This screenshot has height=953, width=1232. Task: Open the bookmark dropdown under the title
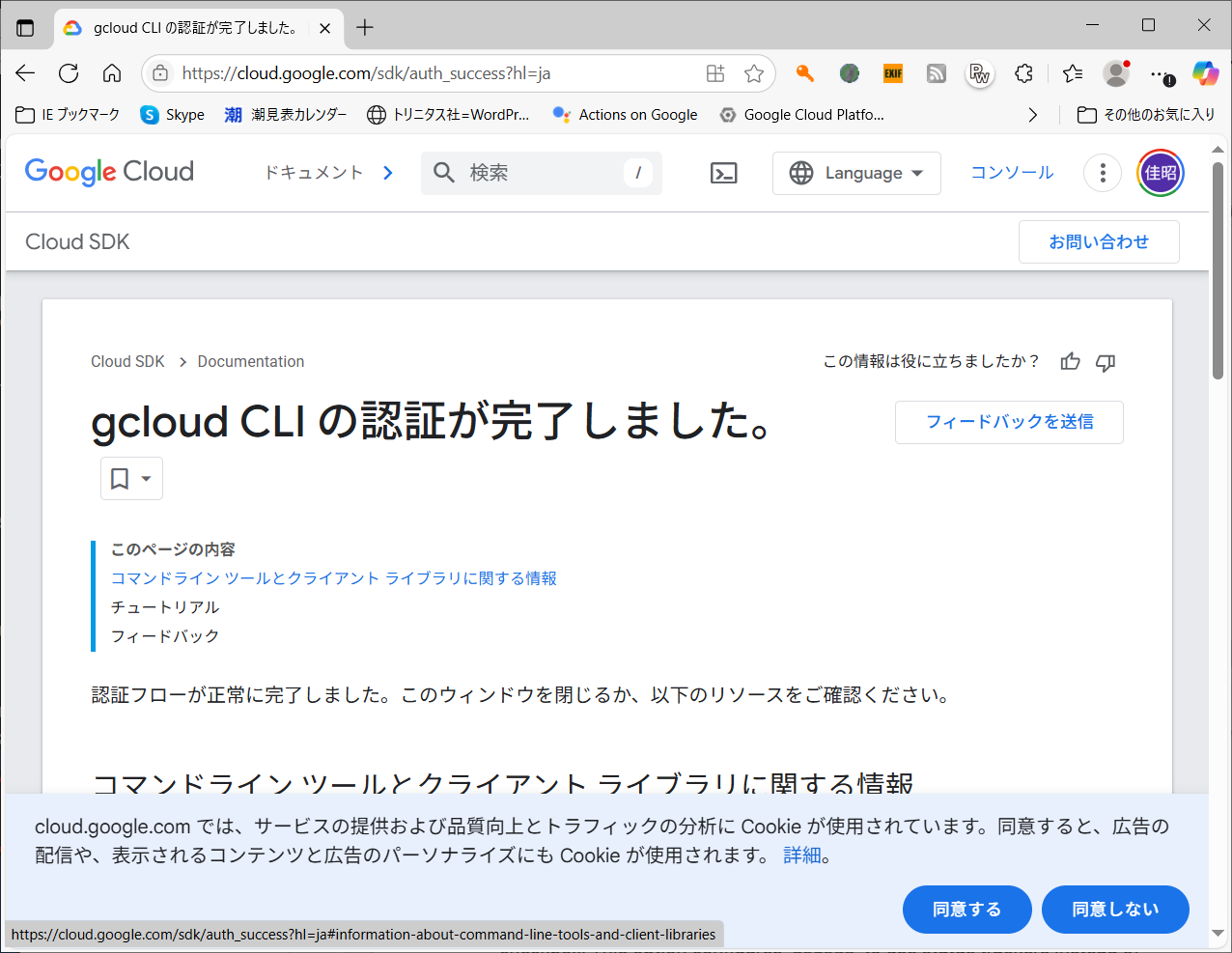[x=131, y=479]
